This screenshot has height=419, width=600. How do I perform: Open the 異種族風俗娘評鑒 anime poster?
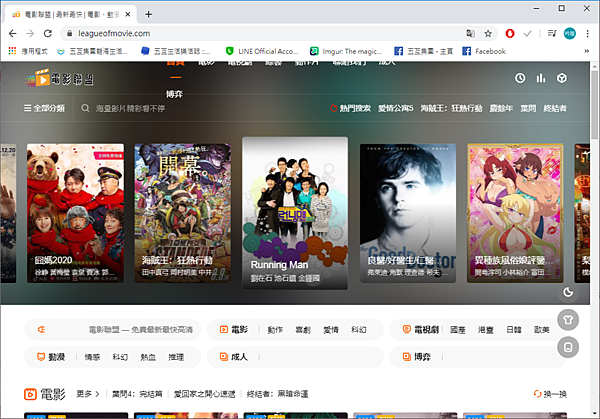(515, 213)
